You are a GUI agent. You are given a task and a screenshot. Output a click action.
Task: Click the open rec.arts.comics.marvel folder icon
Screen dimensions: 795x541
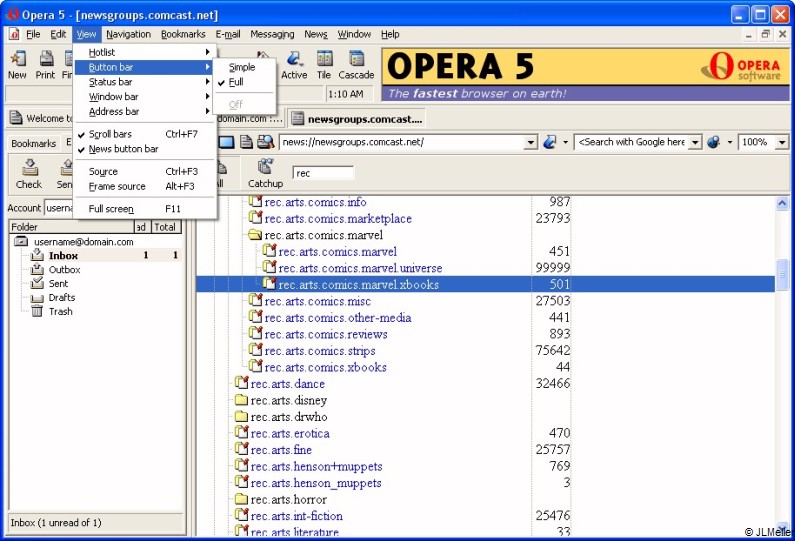tap(255, 235)
